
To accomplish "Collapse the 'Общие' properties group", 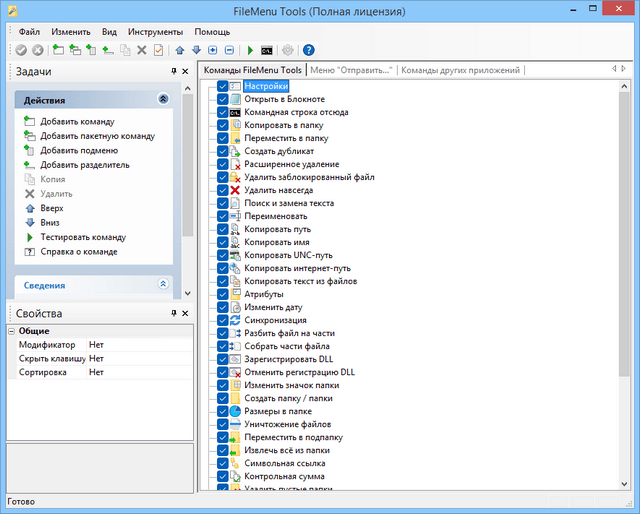I will (x=12, y=331).
